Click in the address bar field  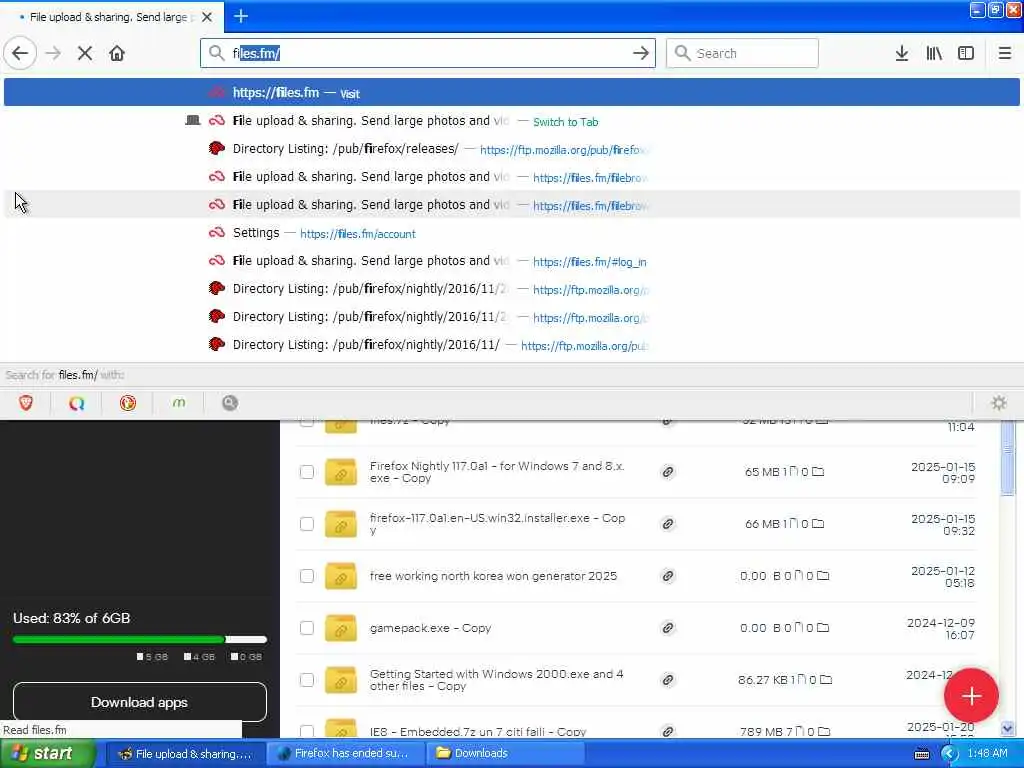[428, 53]
